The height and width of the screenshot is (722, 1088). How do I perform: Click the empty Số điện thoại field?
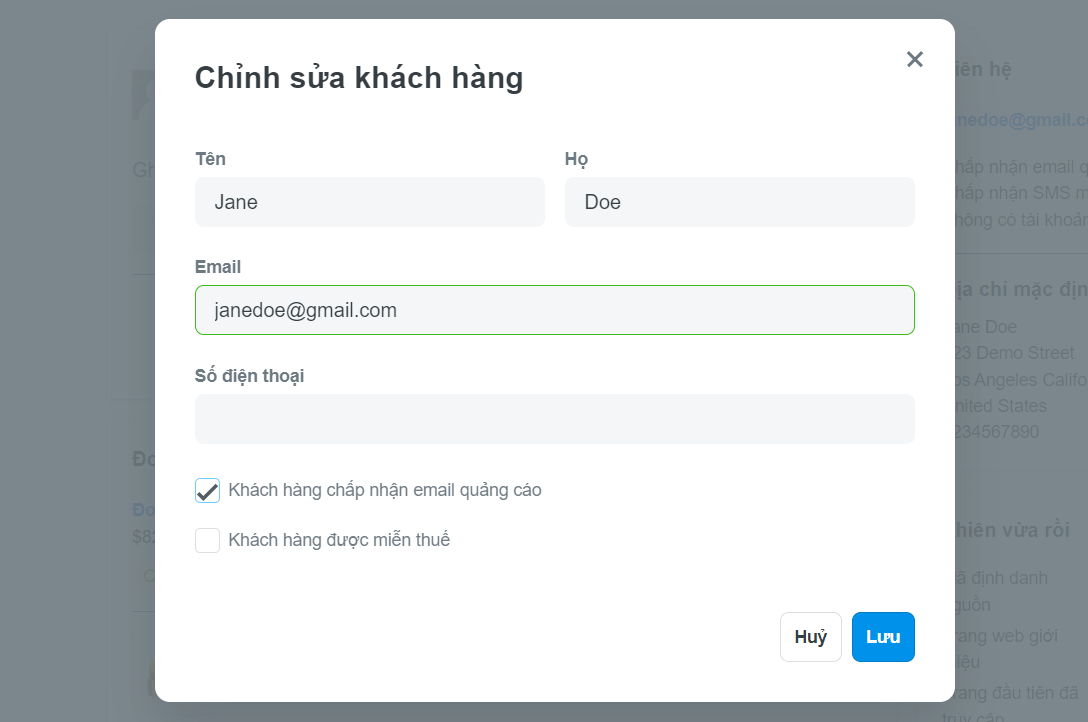(x=554, y=419)
